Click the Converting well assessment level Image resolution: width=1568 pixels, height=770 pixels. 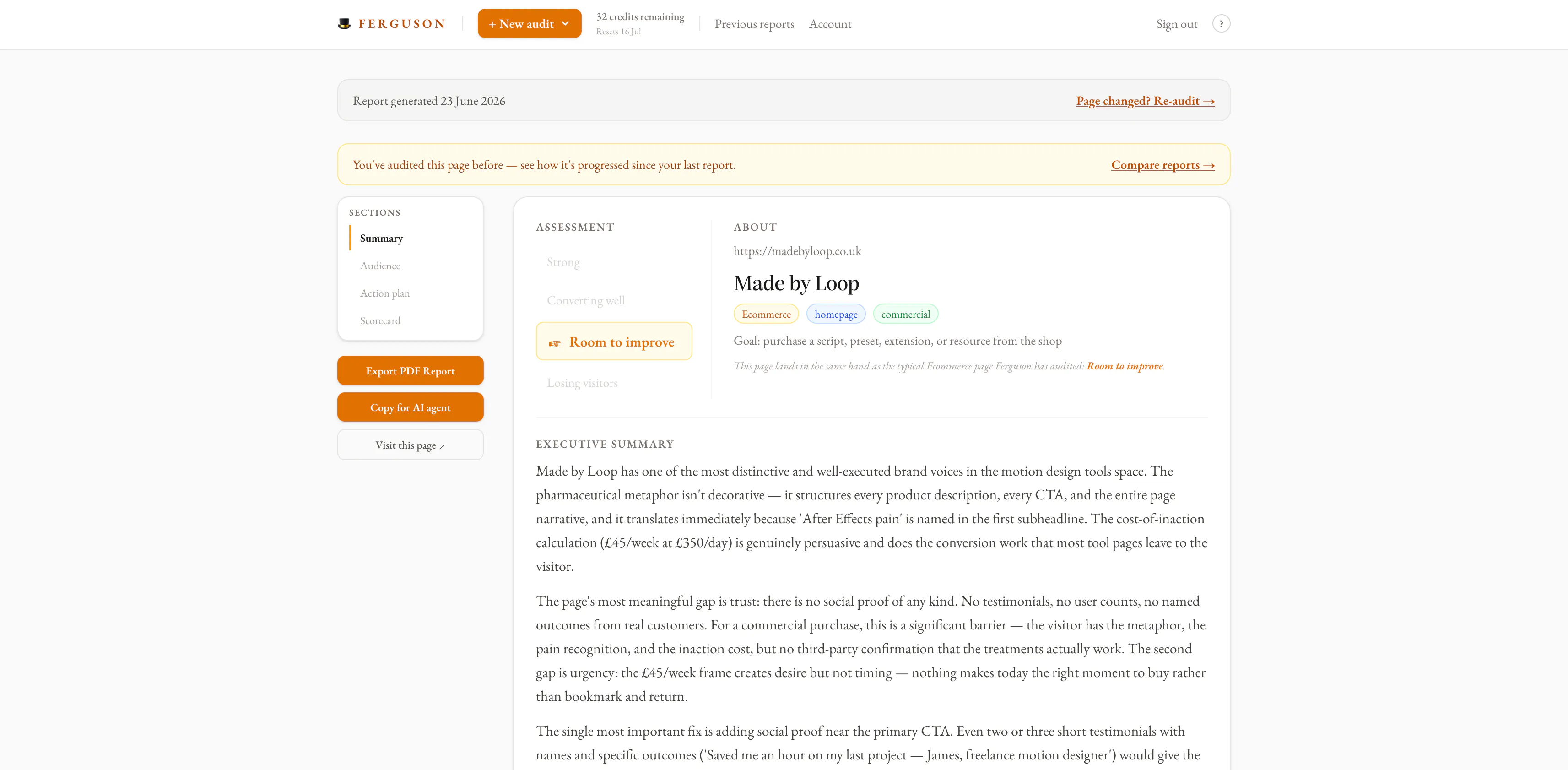pos(585,301)
